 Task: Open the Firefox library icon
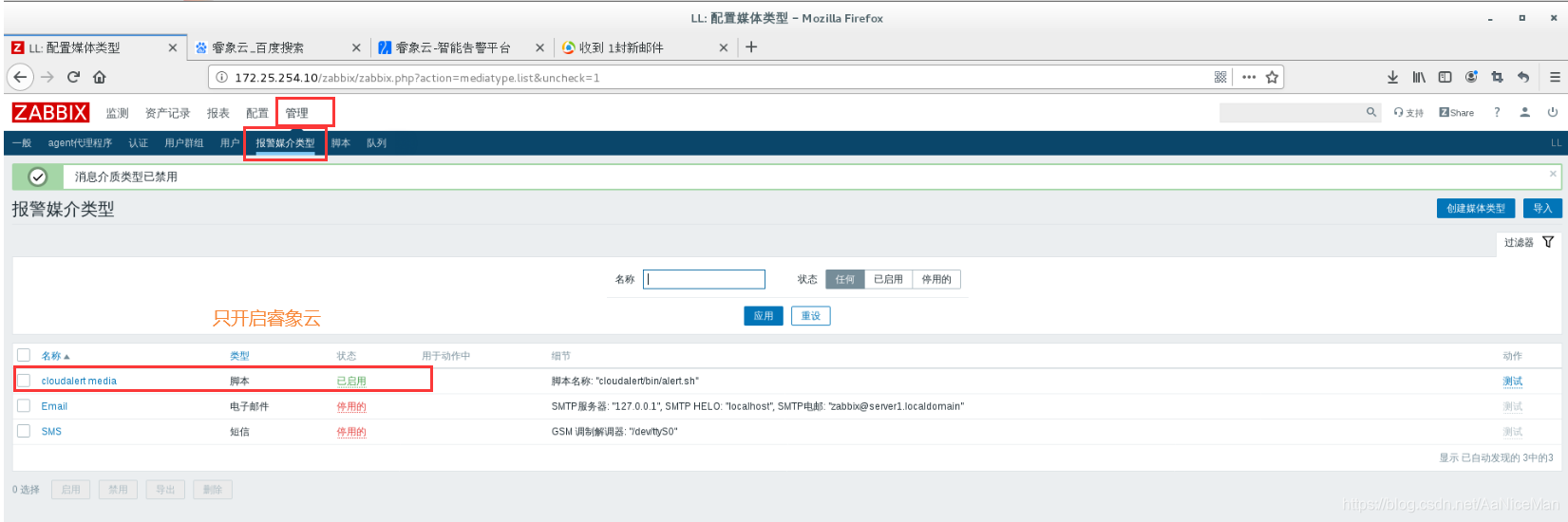click(1419, 77)
